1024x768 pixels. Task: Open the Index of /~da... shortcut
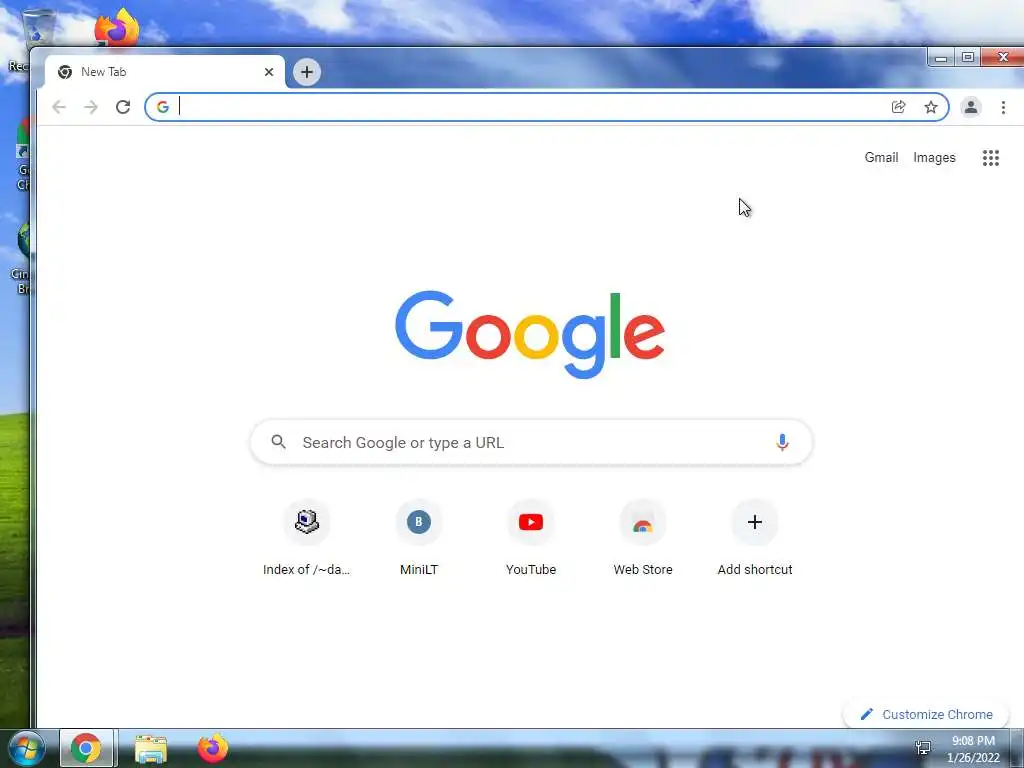(306, 538)
